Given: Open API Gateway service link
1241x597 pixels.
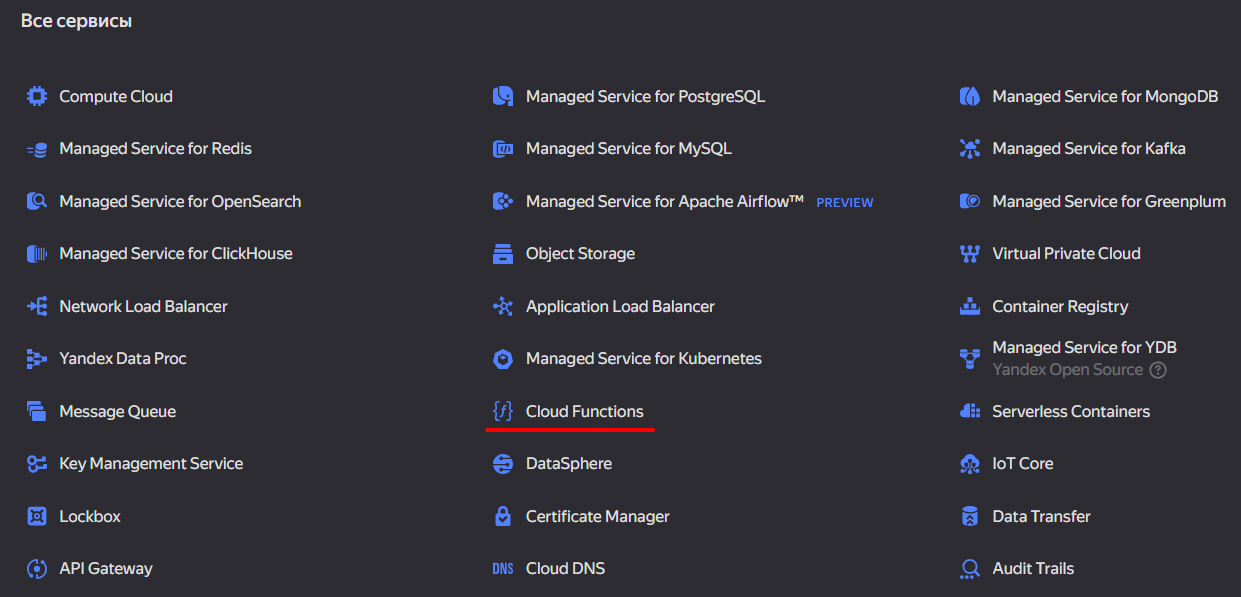Looking at the screenshot, I should point(106,568).
